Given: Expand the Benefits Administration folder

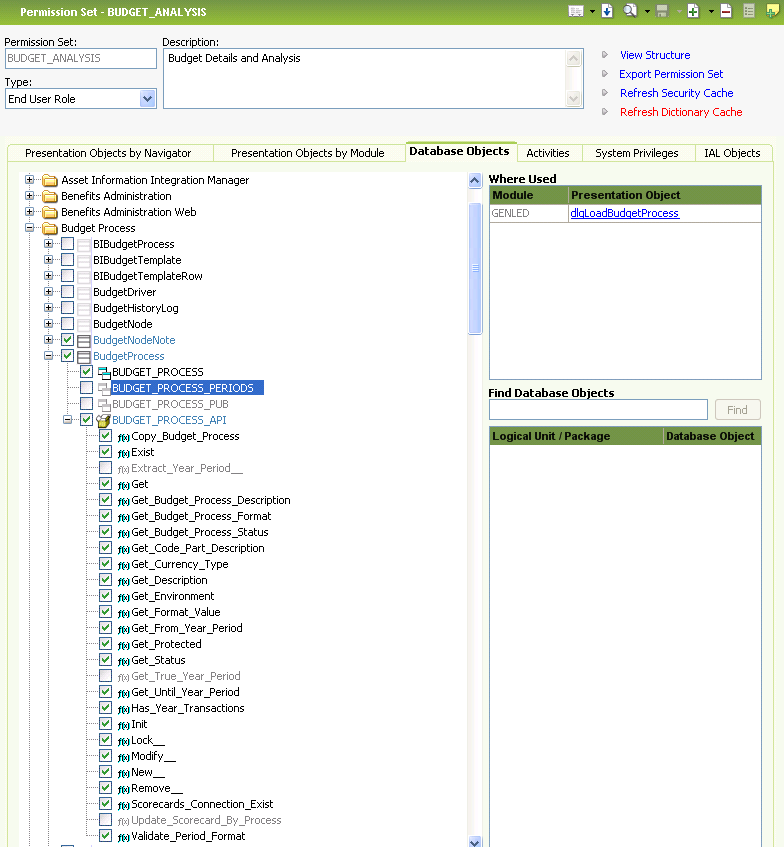Looking at the screenshot, I should pos(30,196).
